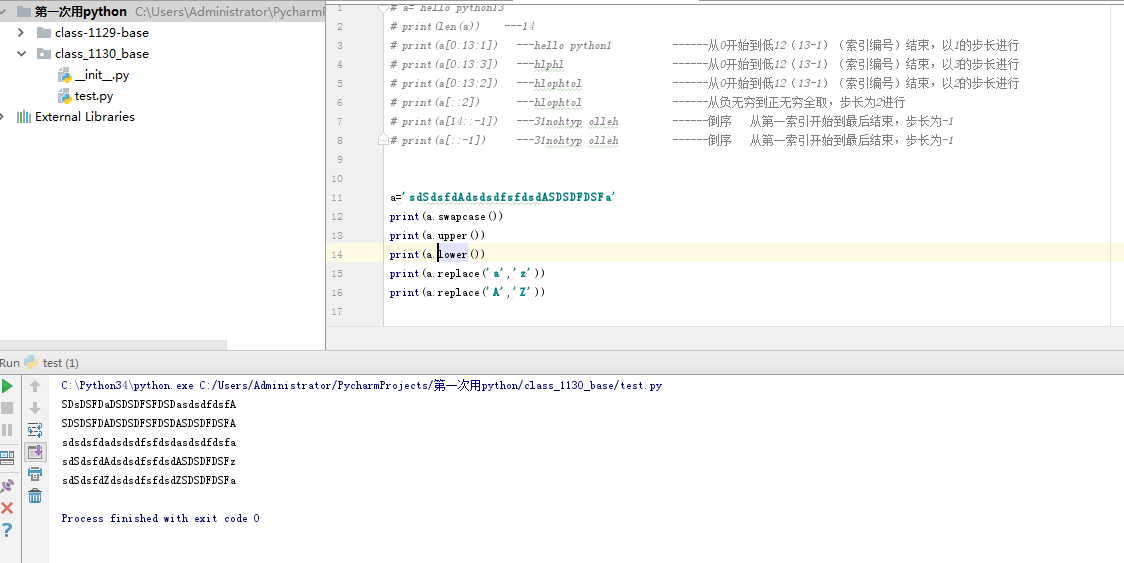Pin the Run tab with the pin icon

pos(7,485)
